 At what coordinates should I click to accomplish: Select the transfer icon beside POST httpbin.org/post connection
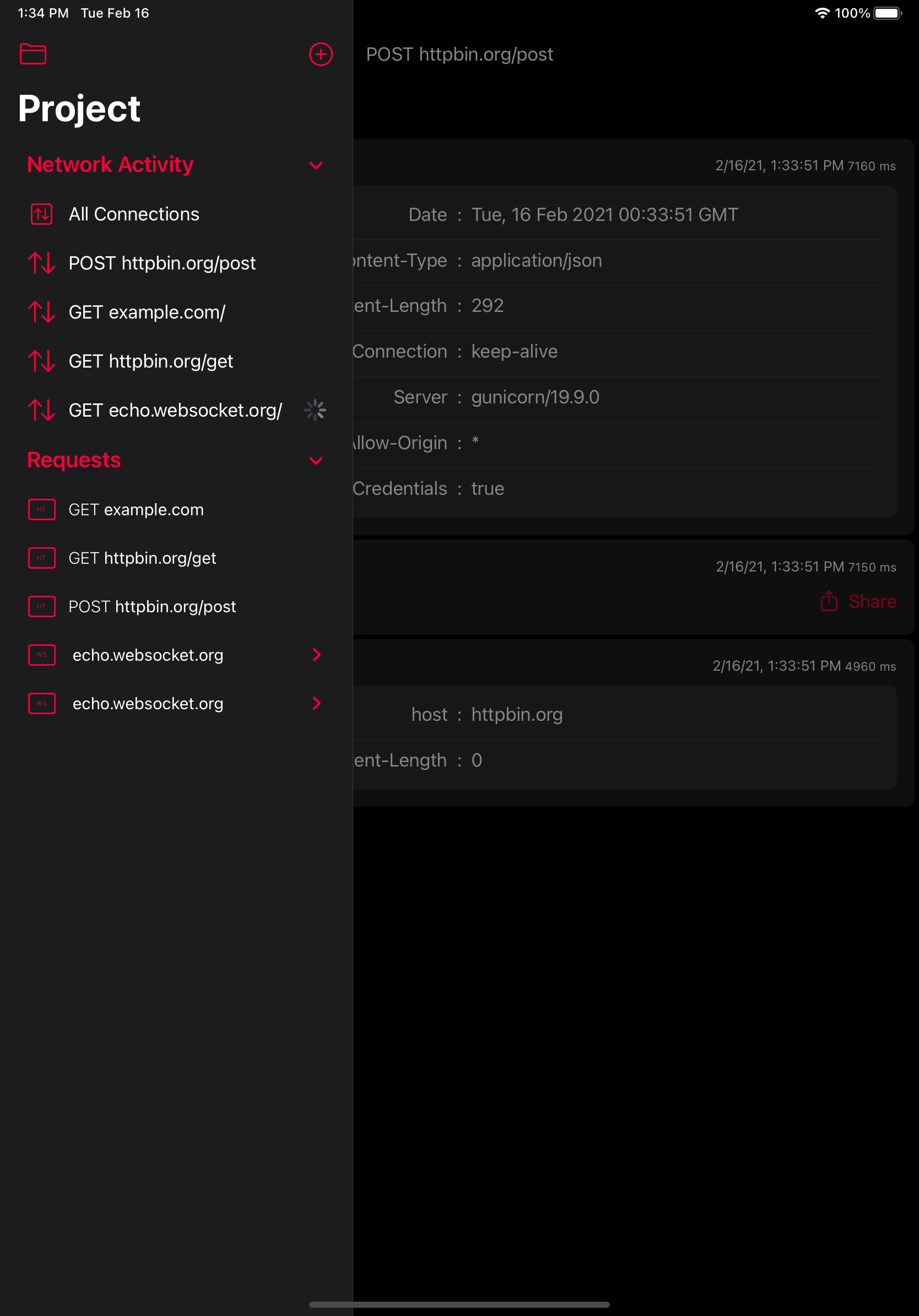(x=41, y=263)
